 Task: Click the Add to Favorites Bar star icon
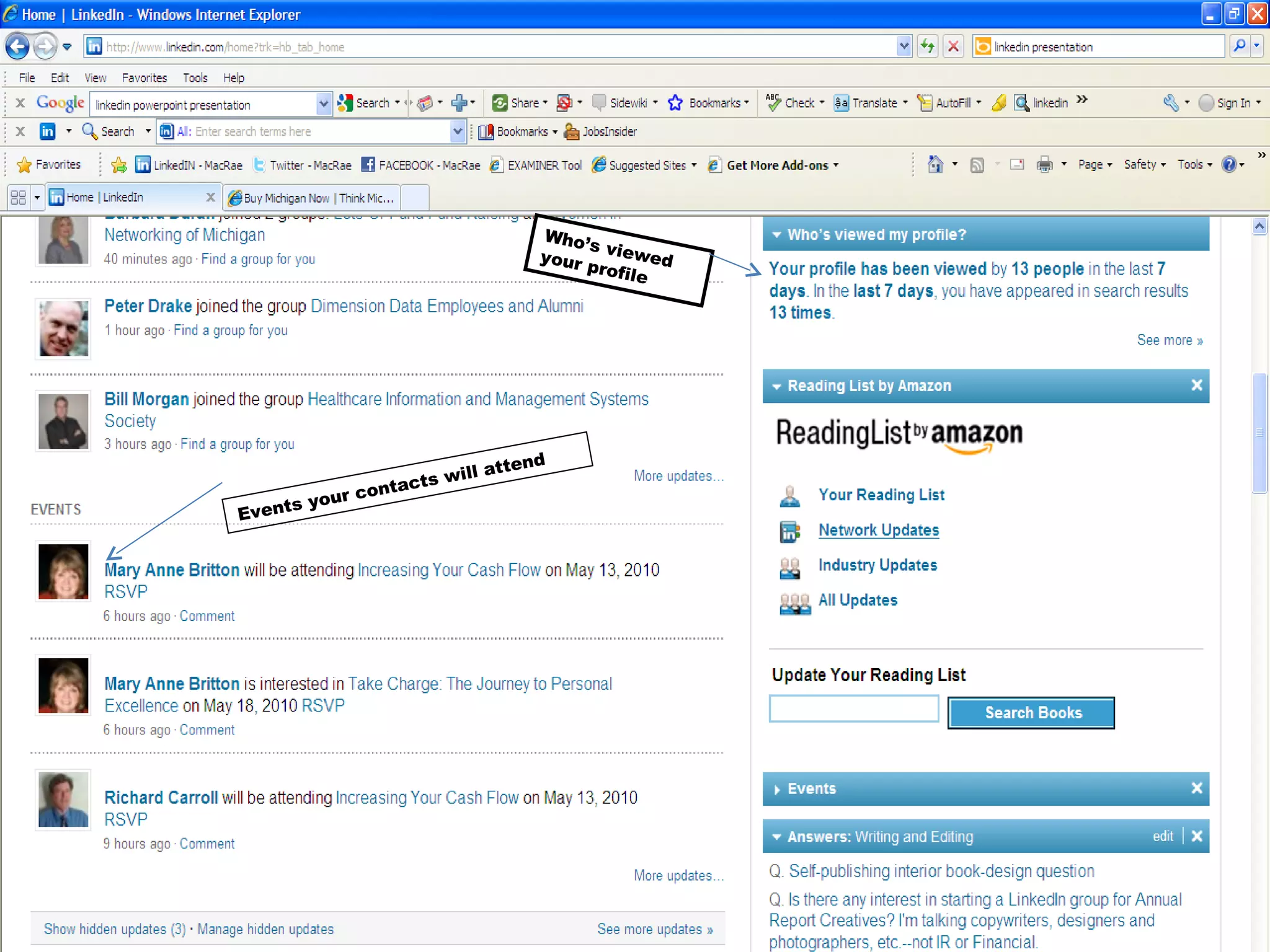click(119, 165)
